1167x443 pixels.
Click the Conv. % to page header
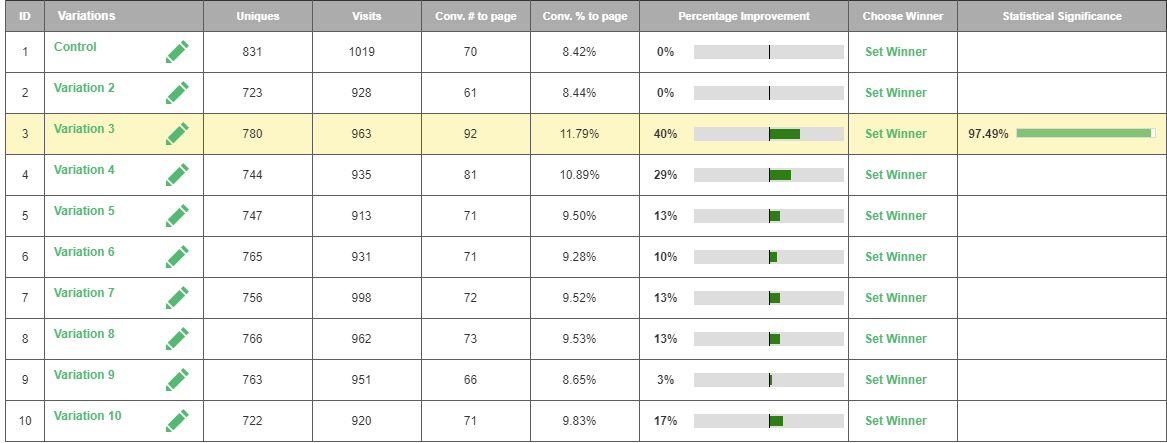tap(584, 17)
